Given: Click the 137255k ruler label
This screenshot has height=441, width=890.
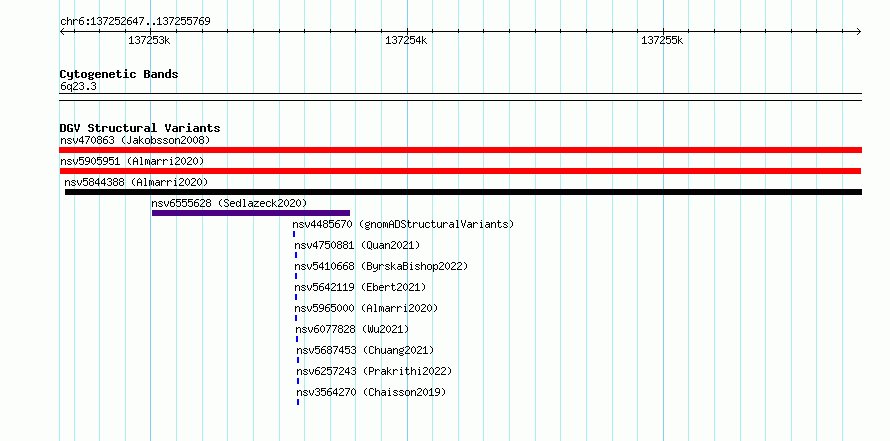Looking at the screenshot, I should click(x=662, y=40).
